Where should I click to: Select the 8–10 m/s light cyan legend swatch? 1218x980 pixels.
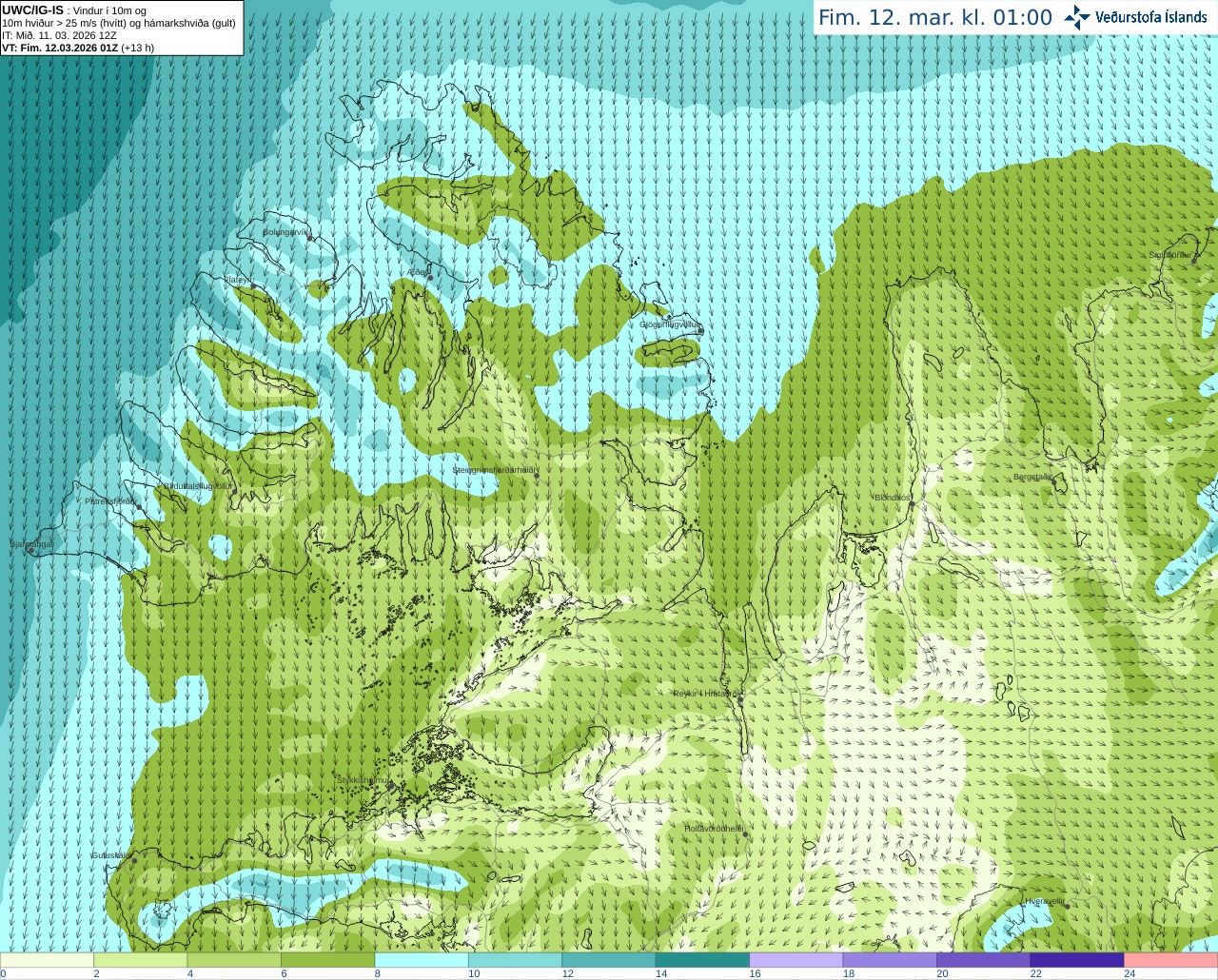pos(422,959)
